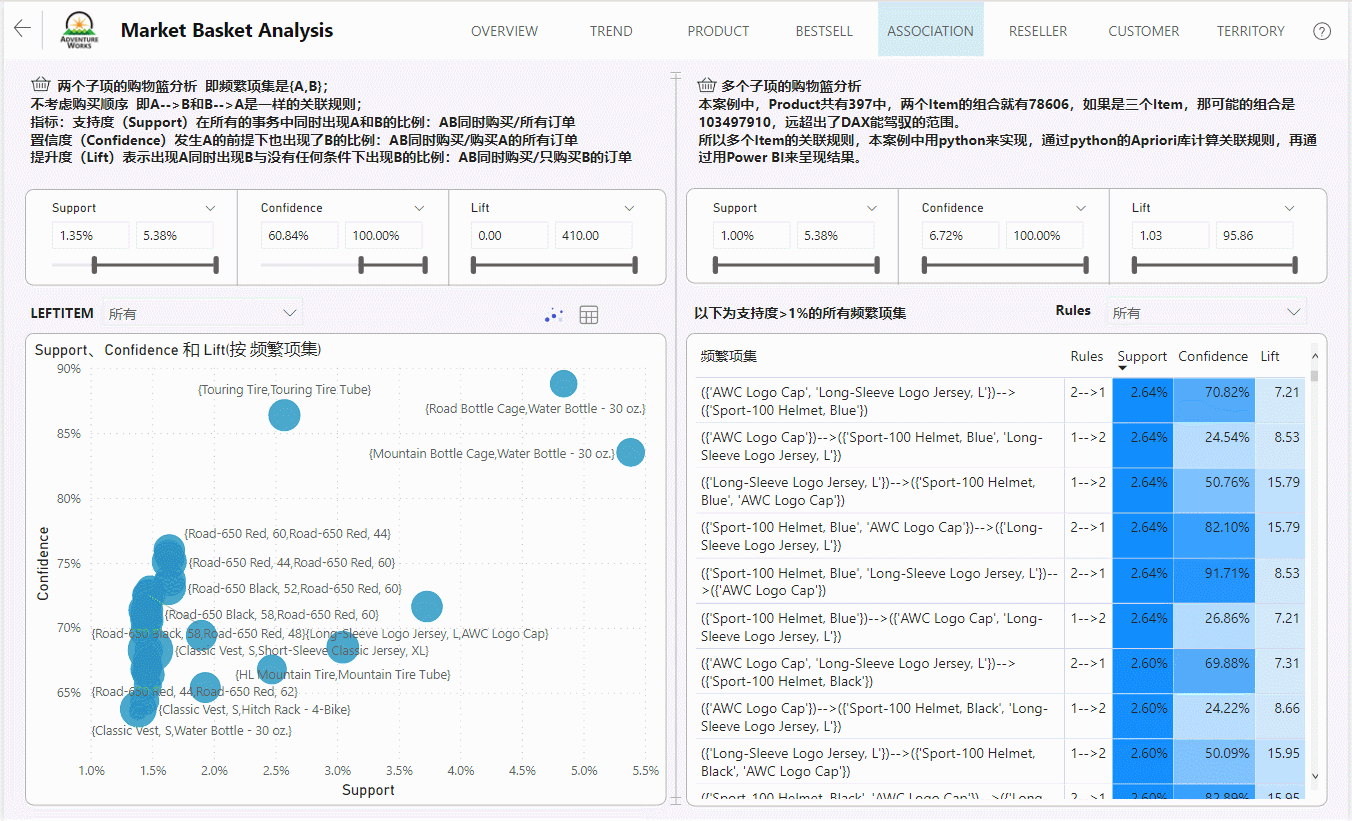Click right Lift slider lower handle
This screenshot has height=821, width=1352.
[x=1135, y=265]
